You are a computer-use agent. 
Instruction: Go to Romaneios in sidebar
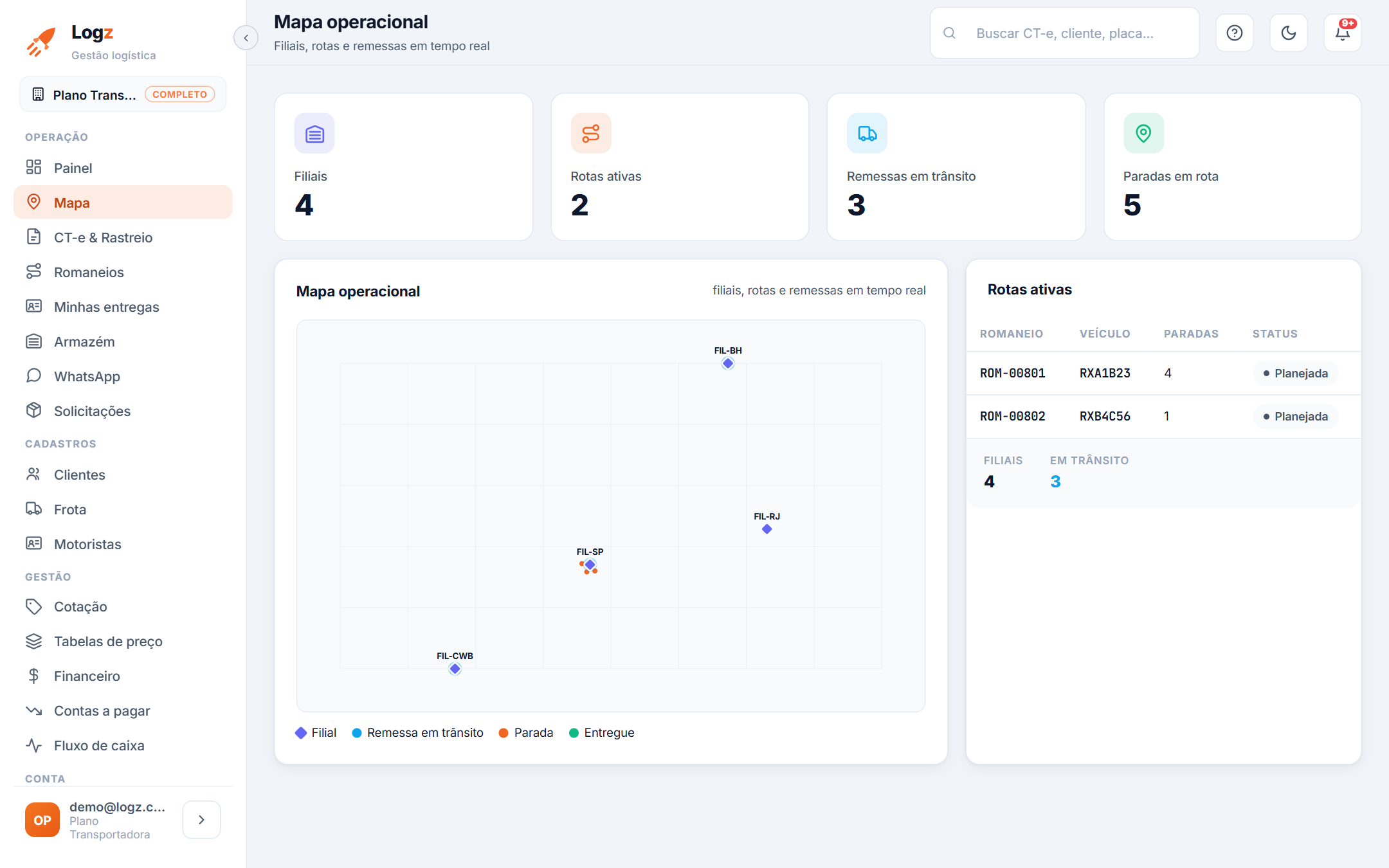123,272
